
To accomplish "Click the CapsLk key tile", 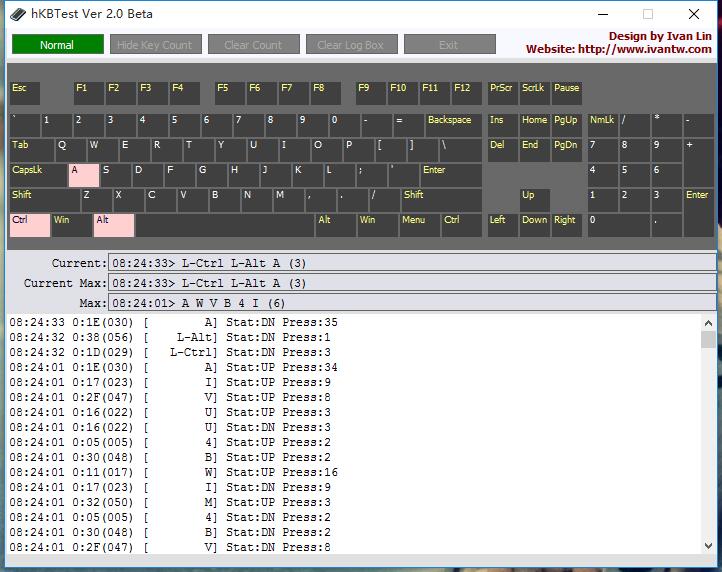I will point(38,175).
